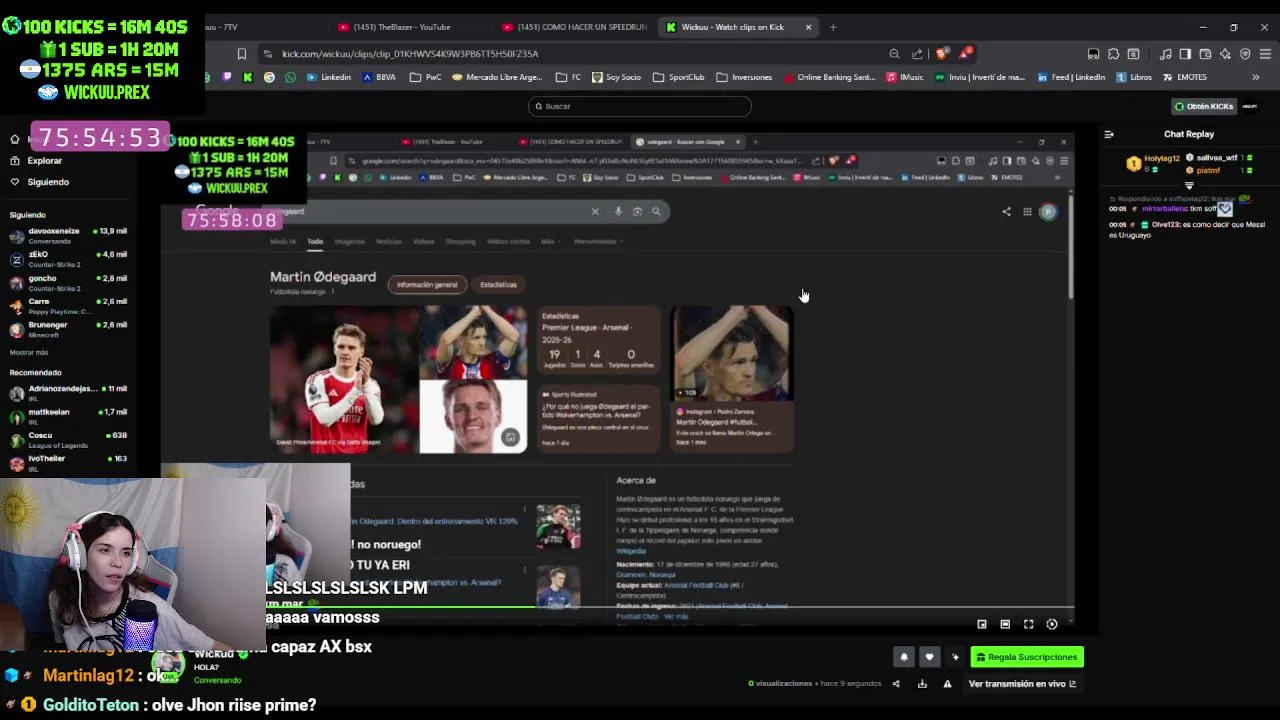The height and width of the screenshot is (720, 1280).
Task: Bookmark this page with the bookmark icon
Action: [241, 54]
